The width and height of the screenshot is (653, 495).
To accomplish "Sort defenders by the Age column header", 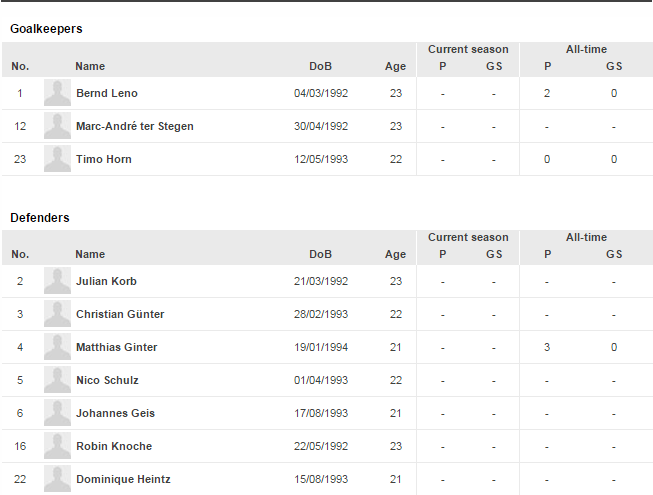I will (396, 254).
